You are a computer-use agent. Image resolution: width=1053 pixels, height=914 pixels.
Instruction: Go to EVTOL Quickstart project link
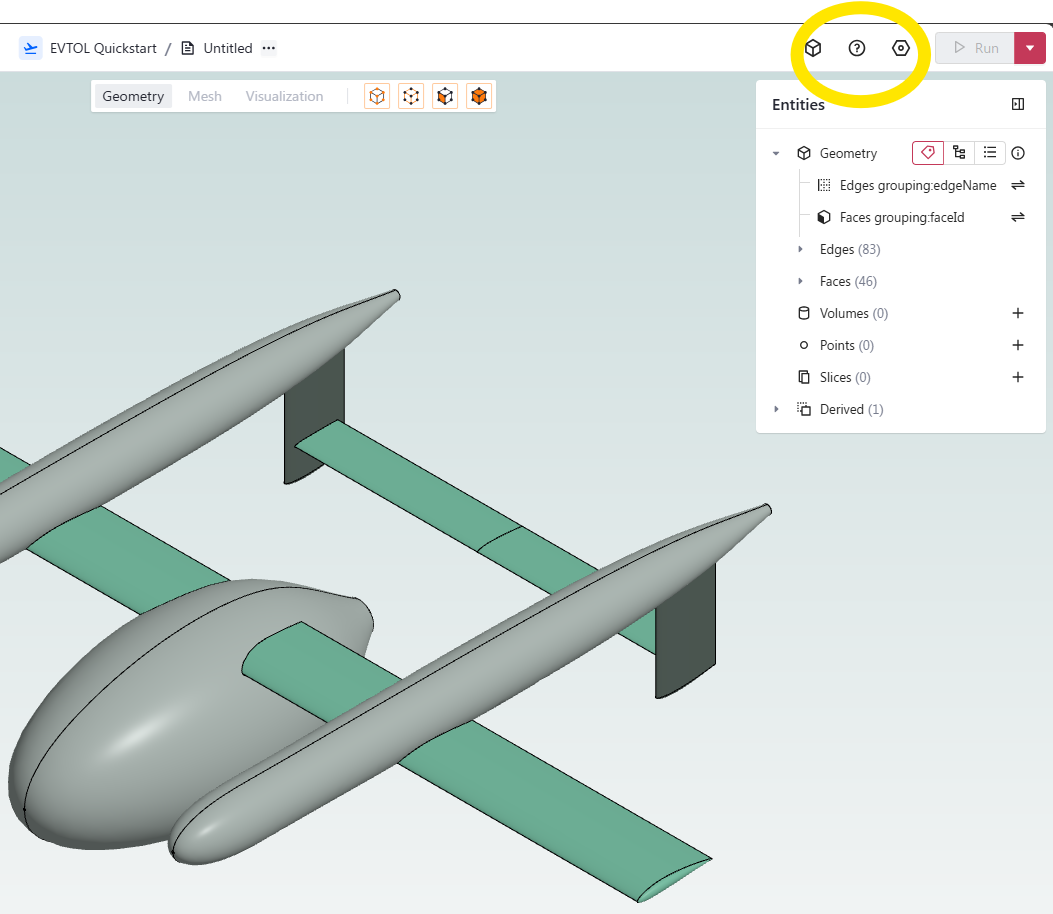103,48
